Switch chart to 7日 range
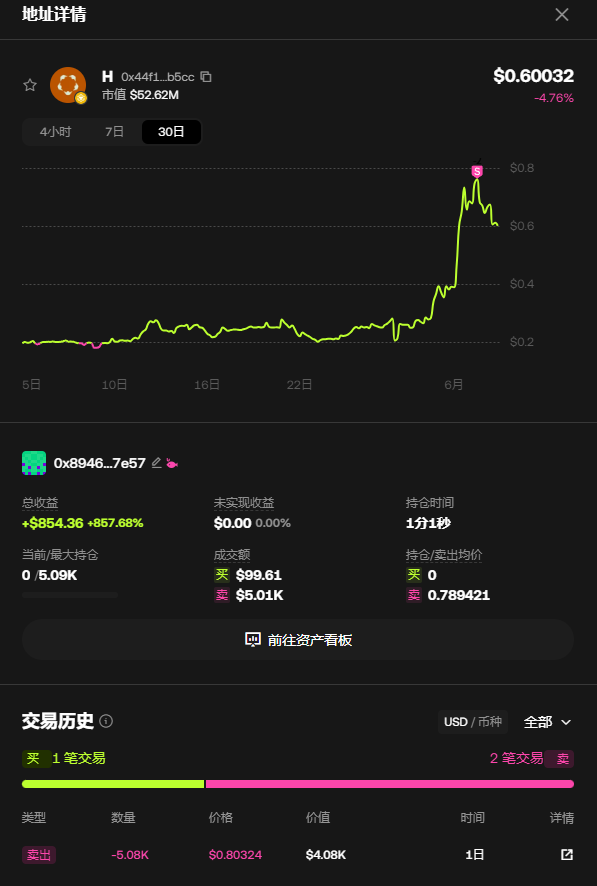Image resolution: width=597 pixels, height=886 pixels. [114, 132]
